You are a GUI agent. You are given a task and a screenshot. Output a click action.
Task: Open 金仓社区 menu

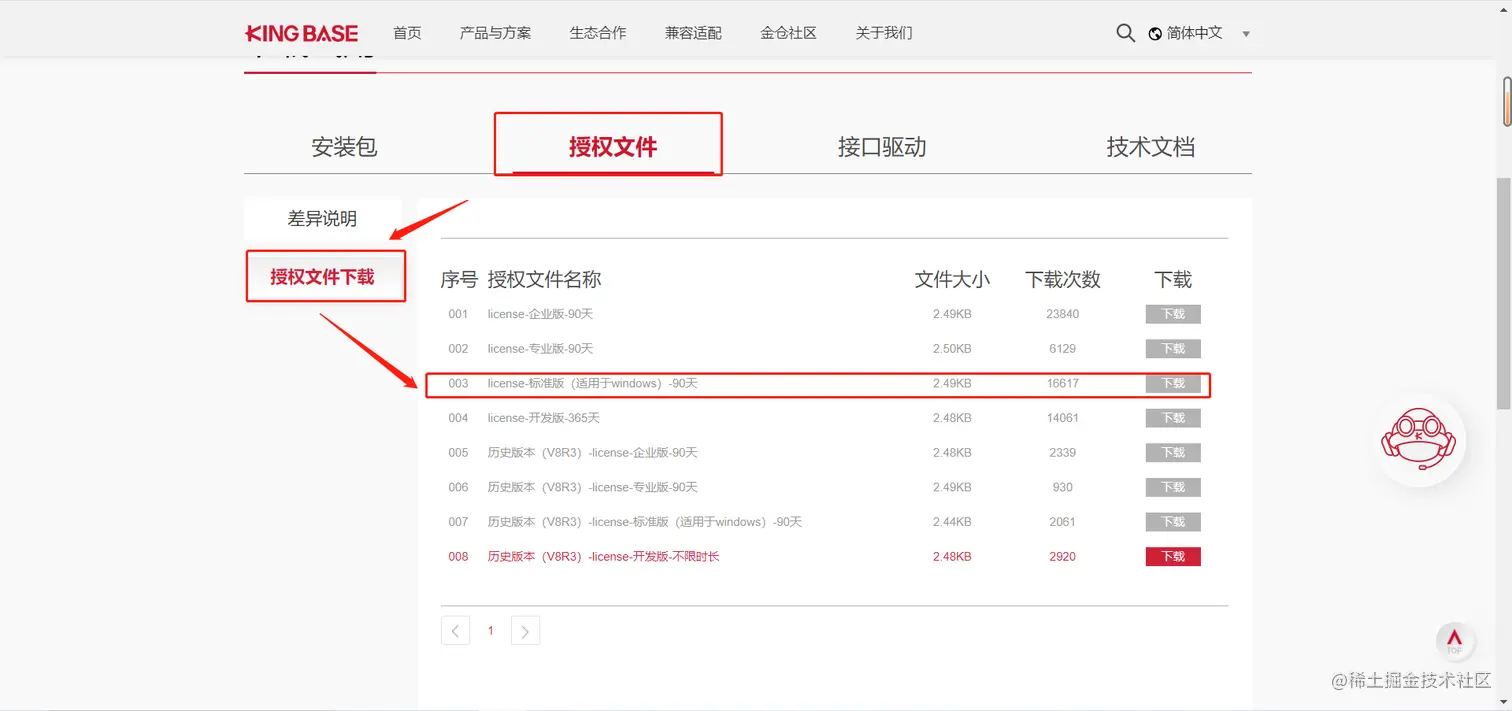(x=788, y=33)
